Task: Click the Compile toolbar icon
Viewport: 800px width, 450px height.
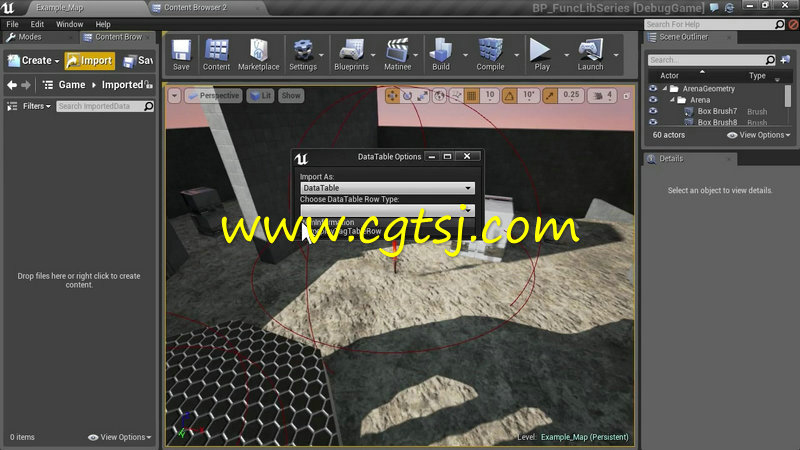Action: [490, 54]
